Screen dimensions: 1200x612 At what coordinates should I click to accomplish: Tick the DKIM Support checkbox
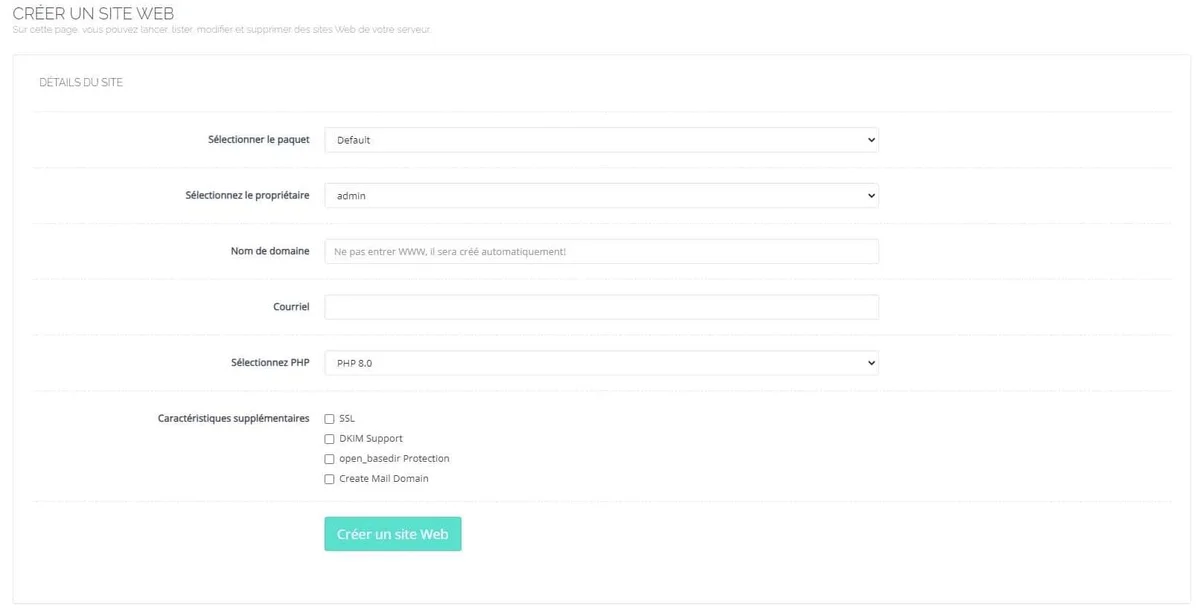[x=329, y=439]
